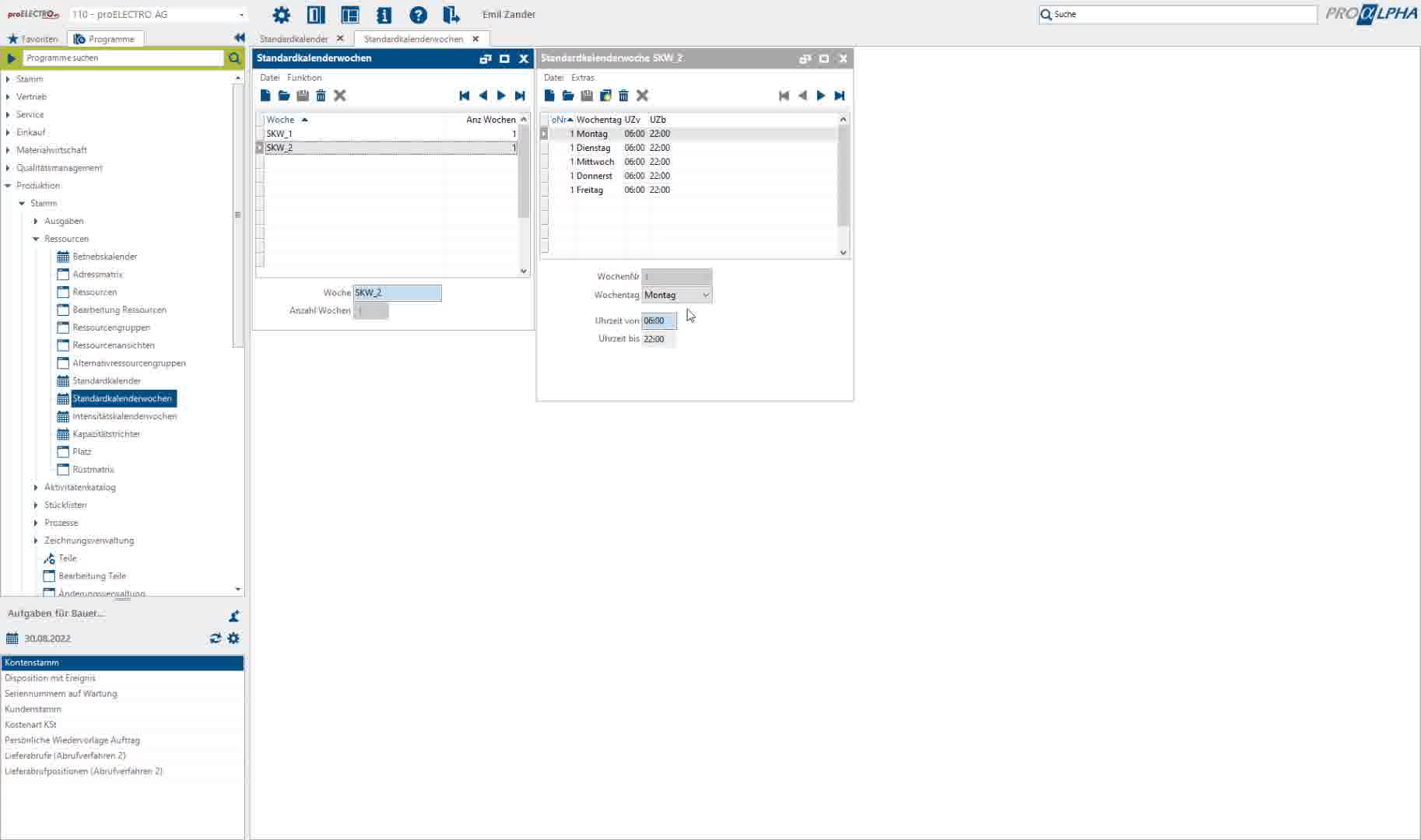Open the Funktion menu

point(303,78)
